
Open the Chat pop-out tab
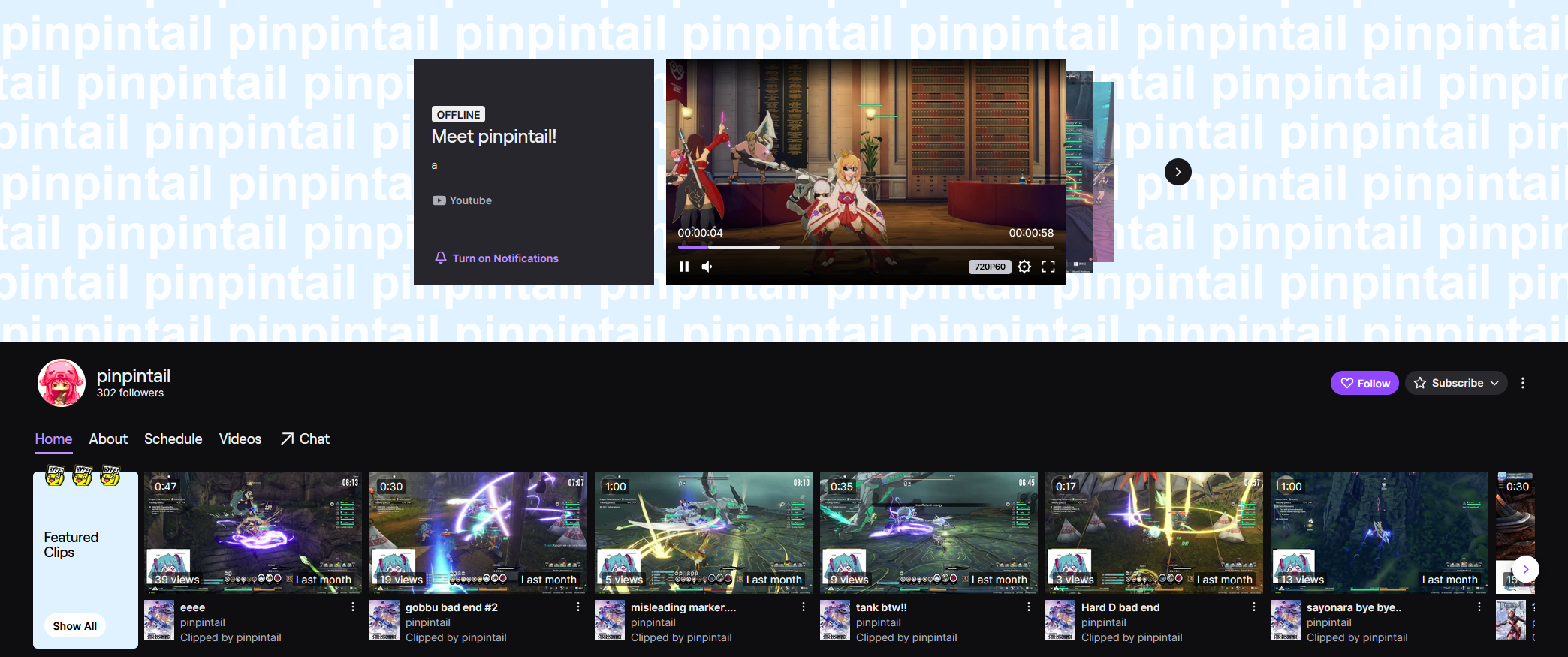coord(305,439)
